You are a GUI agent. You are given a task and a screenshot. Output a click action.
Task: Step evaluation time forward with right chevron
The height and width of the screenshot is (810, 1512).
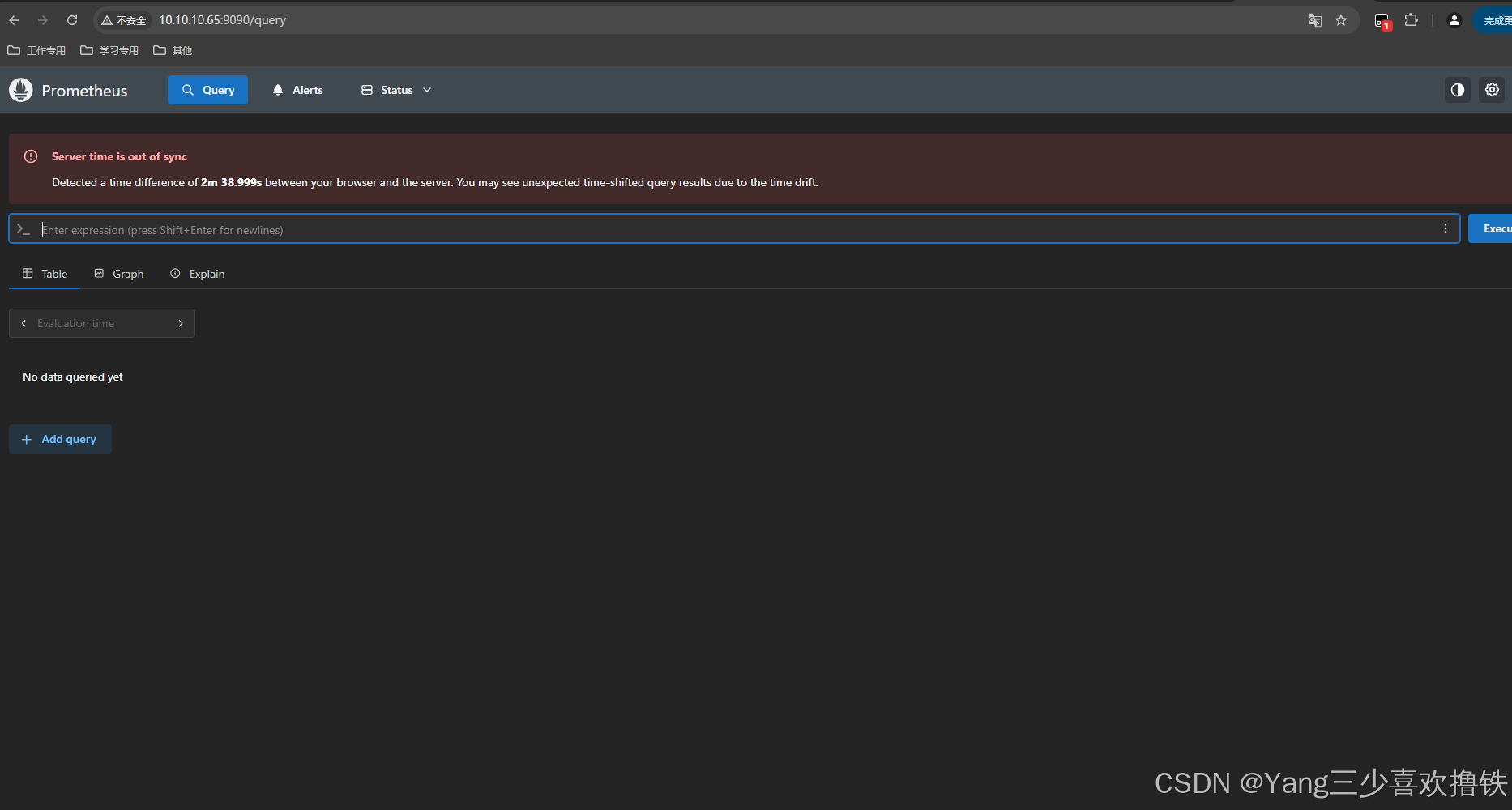coord(181,323)
